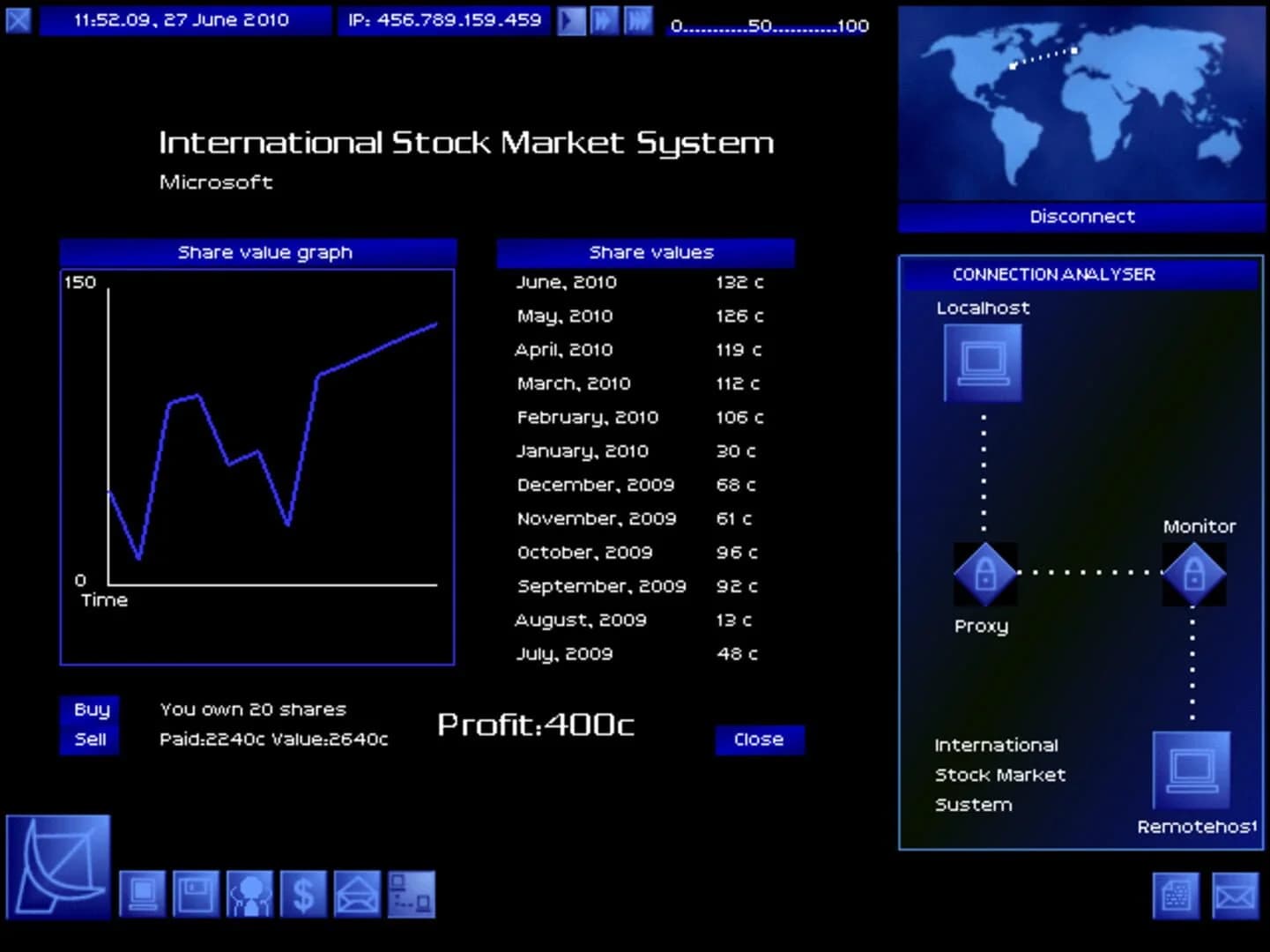Click Sell to sell Microsoft shares
1270x952 pixels.
88,740
